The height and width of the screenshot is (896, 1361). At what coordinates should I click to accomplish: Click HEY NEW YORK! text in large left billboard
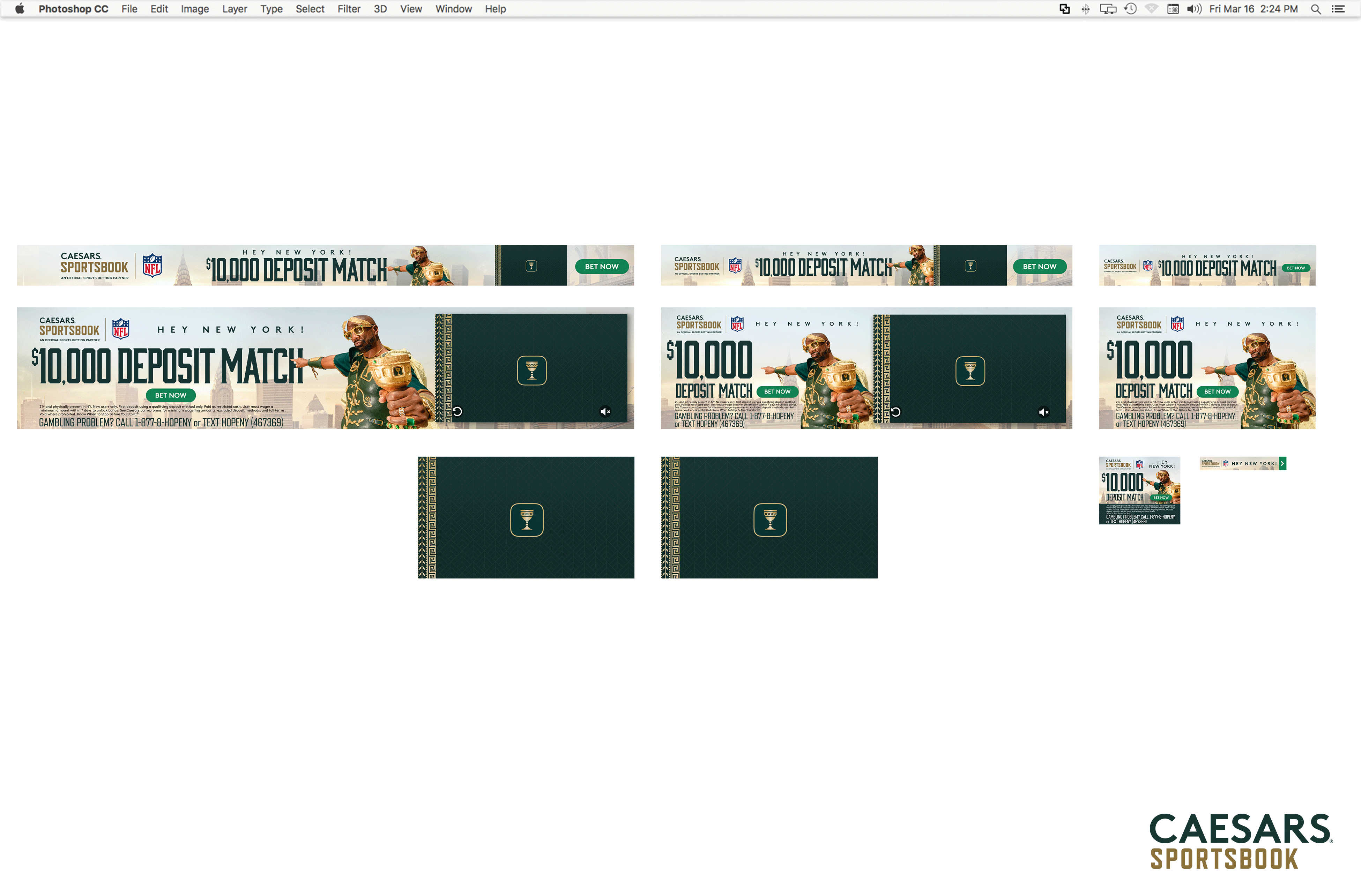(x=231, y=330)
